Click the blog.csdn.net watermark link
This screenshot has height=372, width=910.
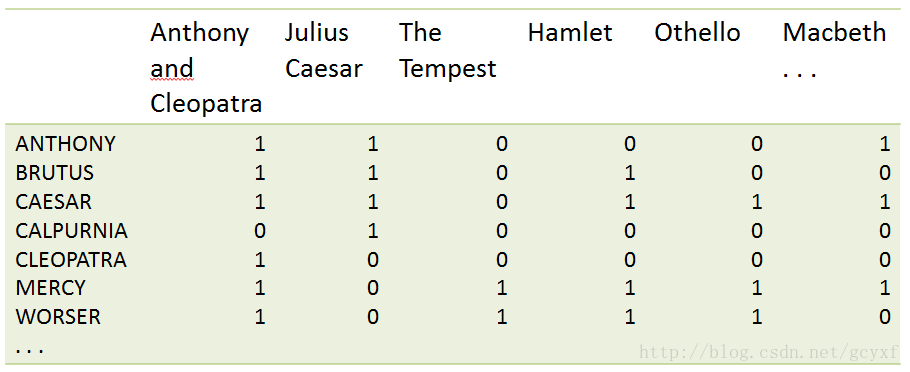pyautogui.click(x=769, y=352)
